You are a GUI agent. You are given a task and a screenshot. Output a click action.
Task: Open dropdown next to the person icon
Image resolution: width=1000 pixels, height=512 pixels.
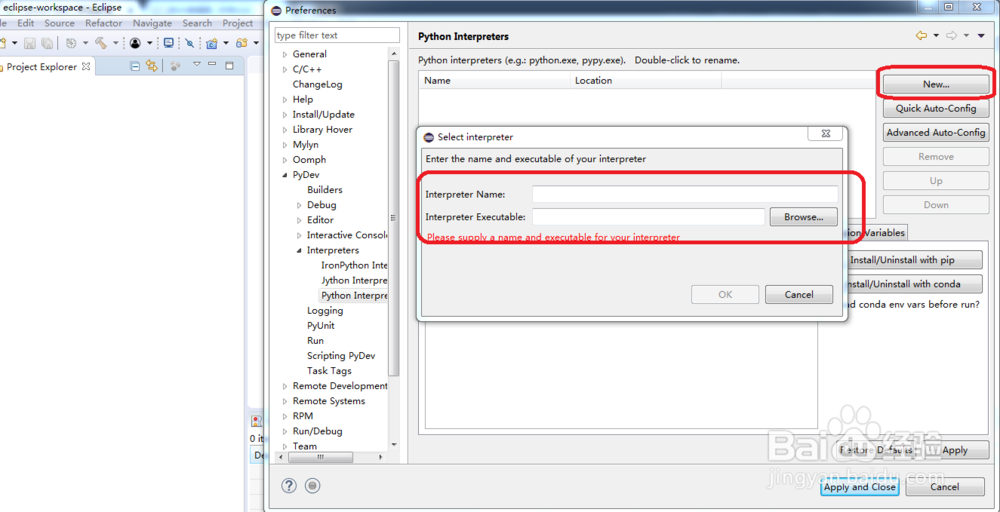click(150, 43)
